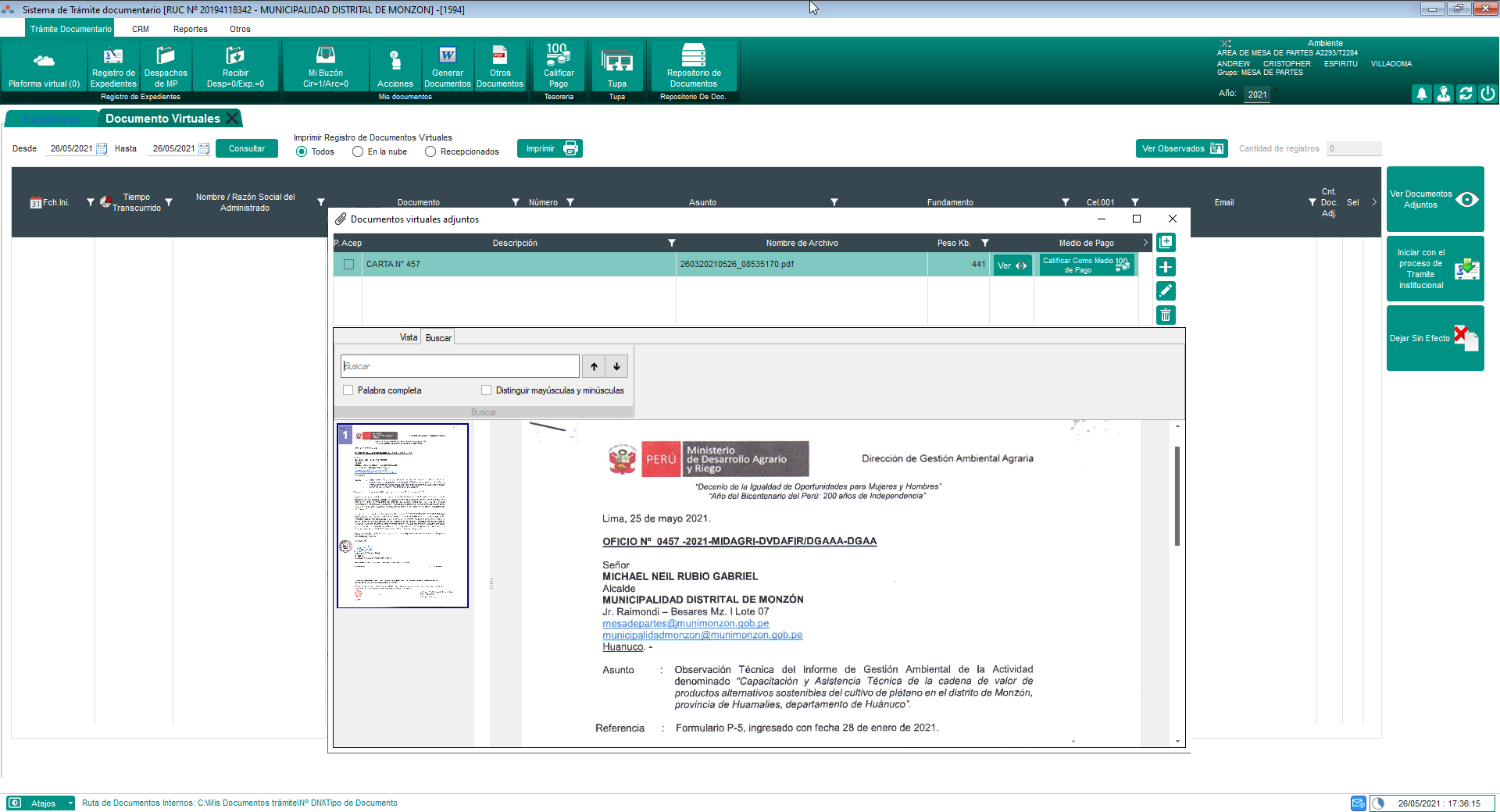Click the page 1 thumbnail preview

click(403, 516)
